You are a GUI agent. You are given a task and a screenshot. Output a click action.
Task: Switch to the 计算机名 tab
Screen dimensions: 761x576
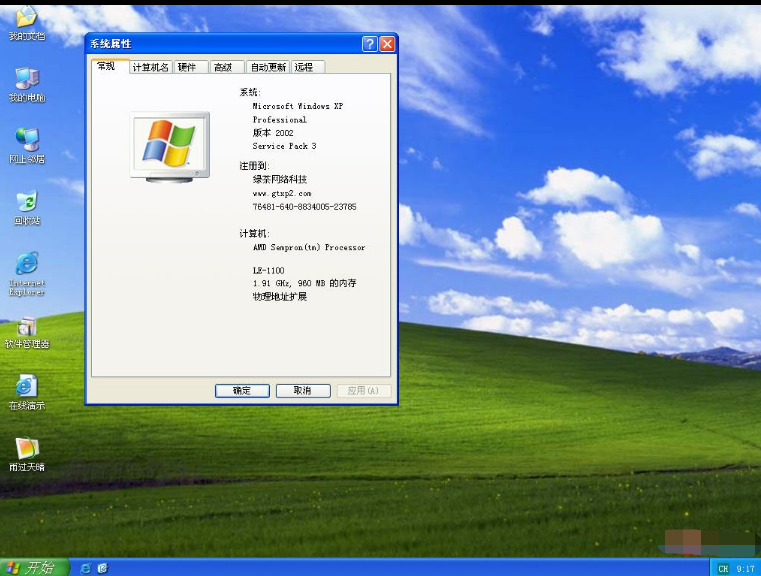150,67
